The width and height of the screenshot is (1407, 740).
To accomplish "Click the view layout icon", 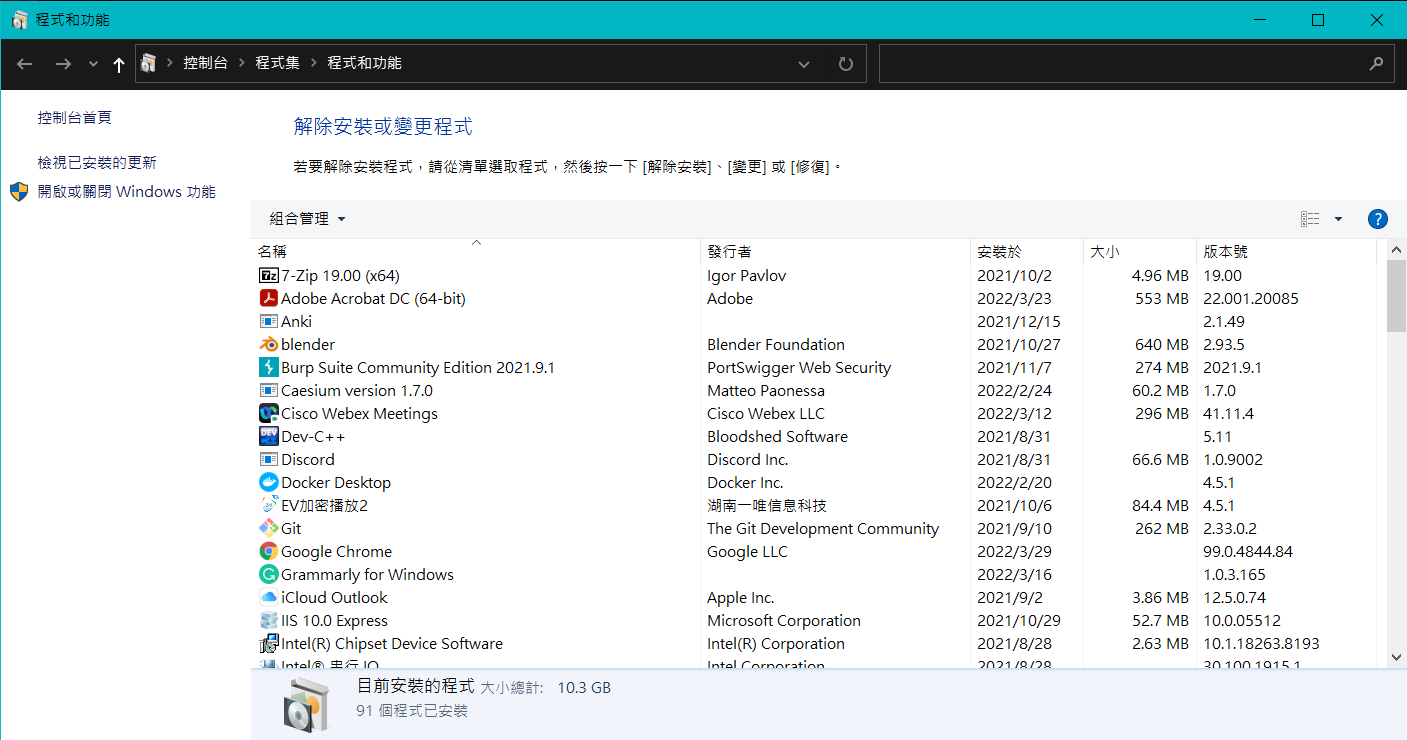I will [x=1310, y=219].
